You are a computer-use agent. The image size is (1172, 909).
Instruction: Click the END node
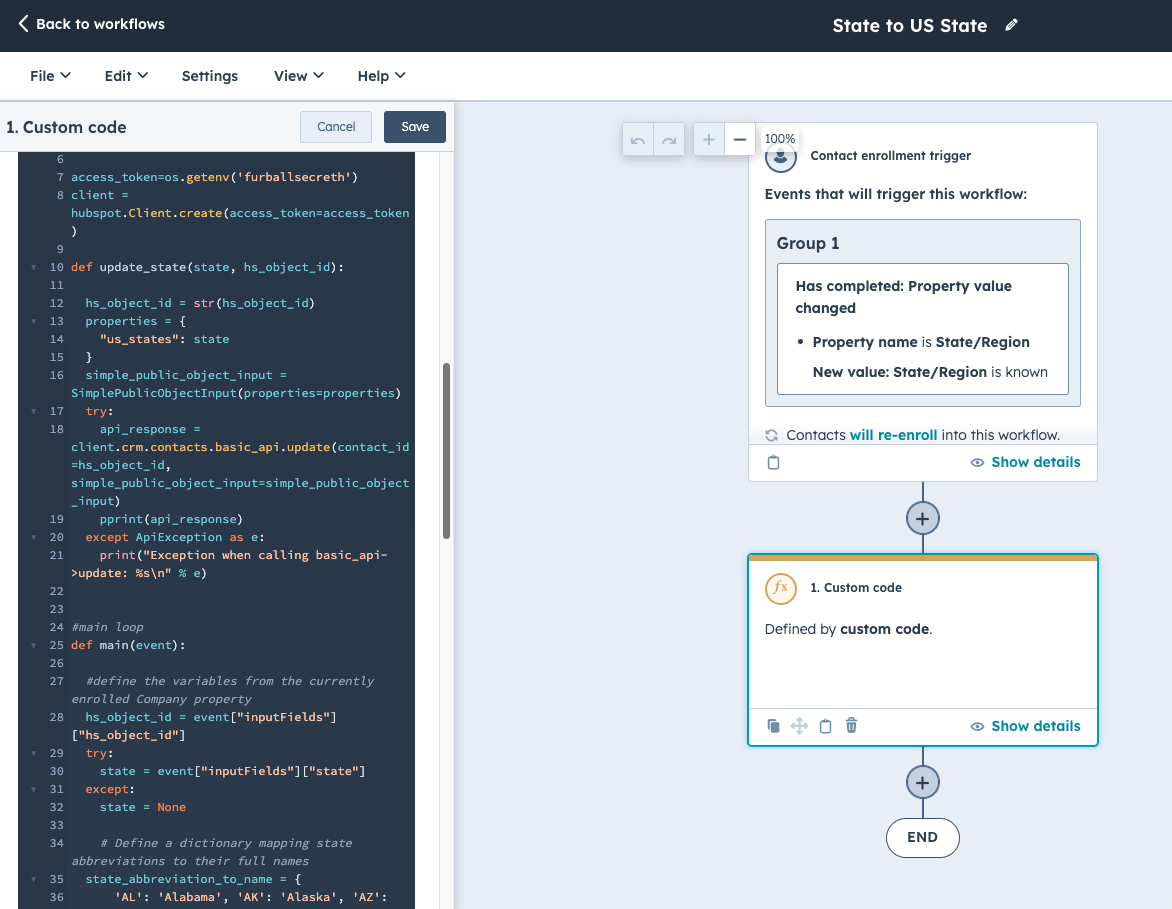click(x=922, y=838)
